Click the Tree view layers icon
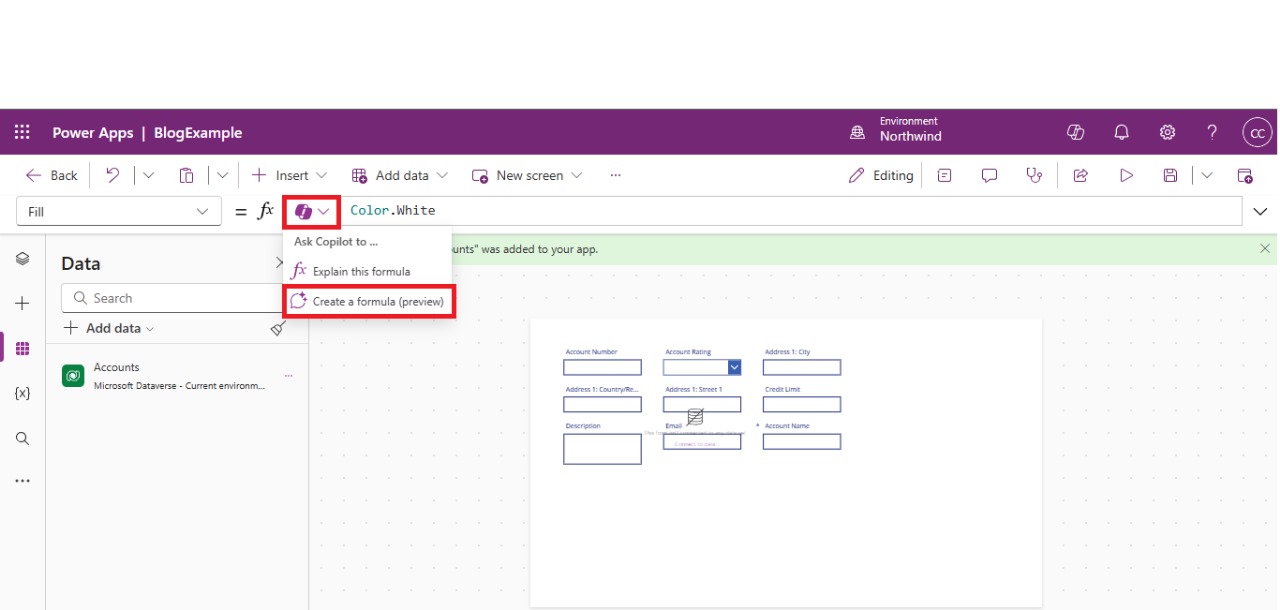1280x610 pixels. point(22,259)
